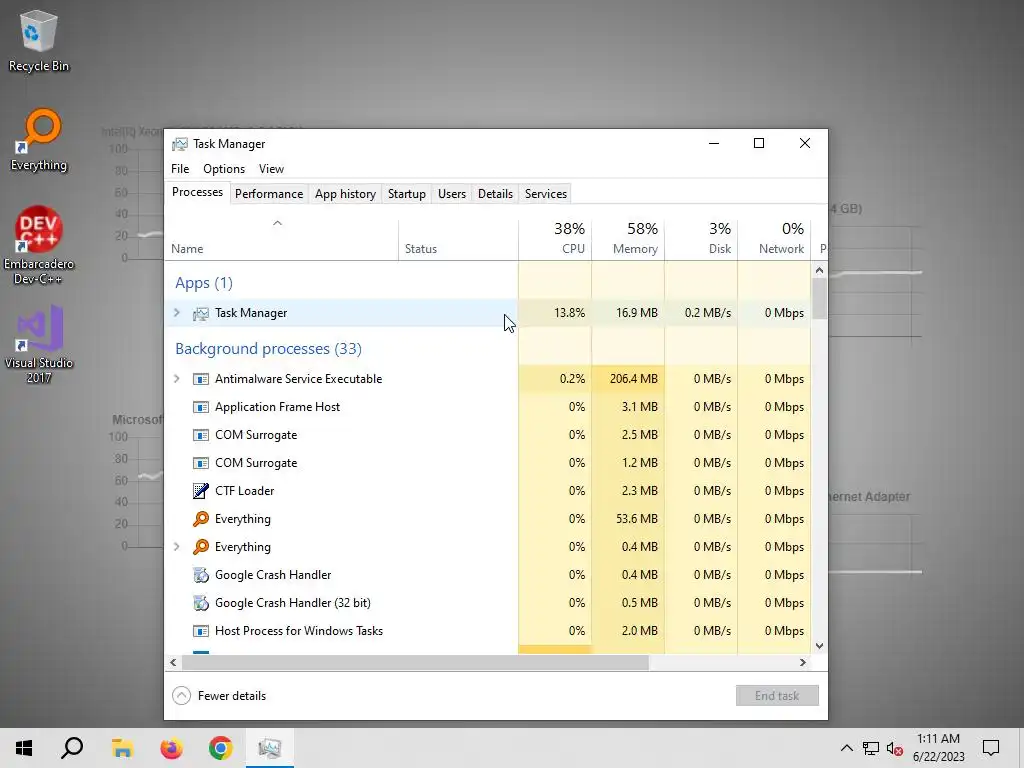Click the horizontal scrollbar left arrow

tap(173, 662)
